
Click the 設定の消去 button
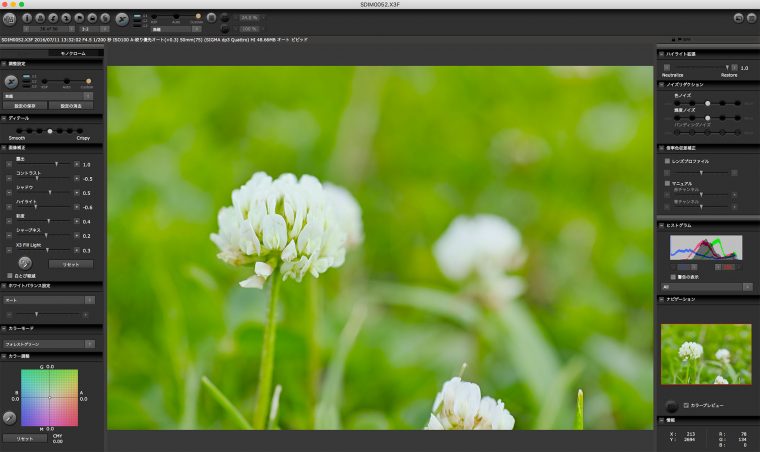[x=71, y=106]
